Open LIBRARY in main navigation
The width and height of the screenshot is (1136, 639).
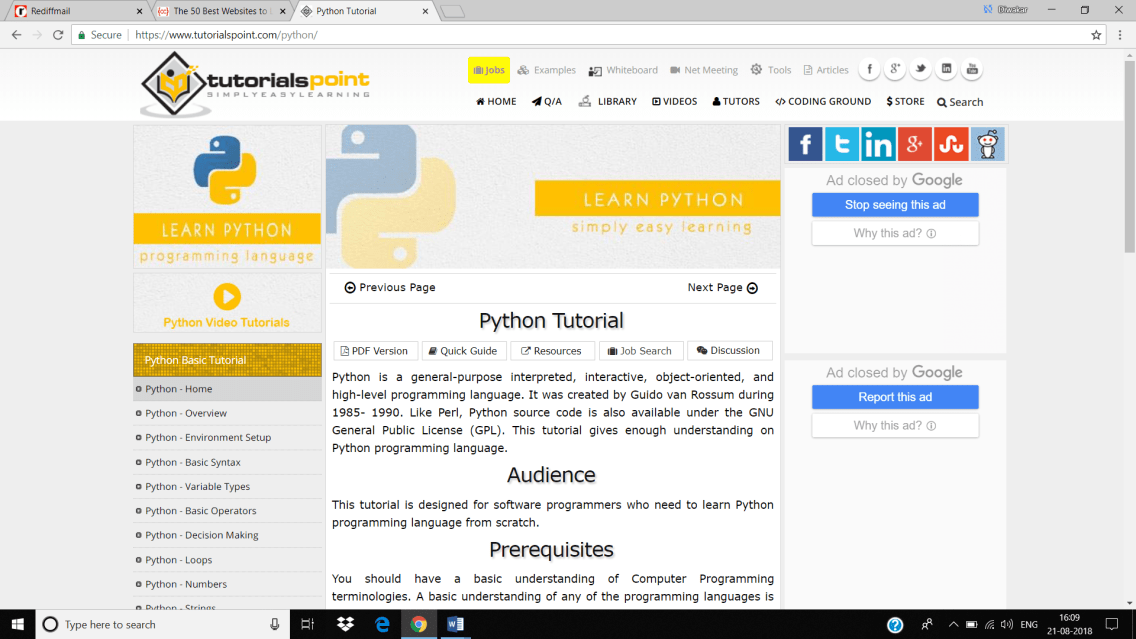coord(608,101)
